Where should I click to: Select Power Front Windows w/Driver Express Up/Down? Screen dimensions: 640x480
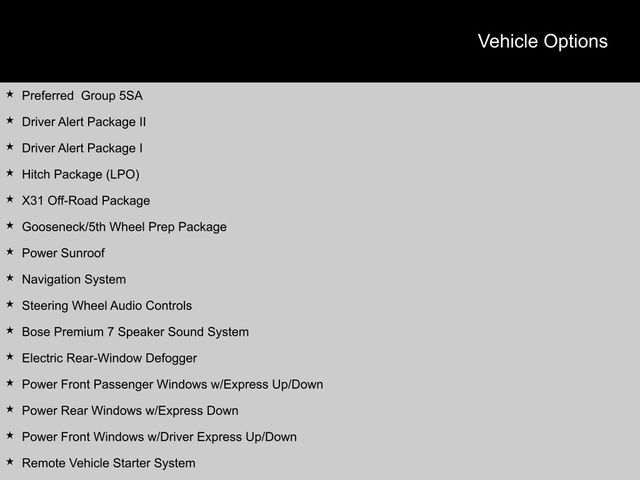[x=159, y=437]
